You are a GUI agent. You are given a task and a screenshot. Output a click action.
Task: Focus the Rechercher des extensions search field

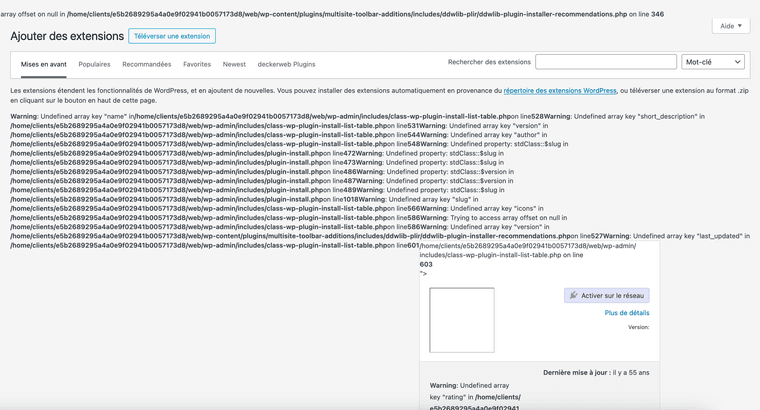605,62
